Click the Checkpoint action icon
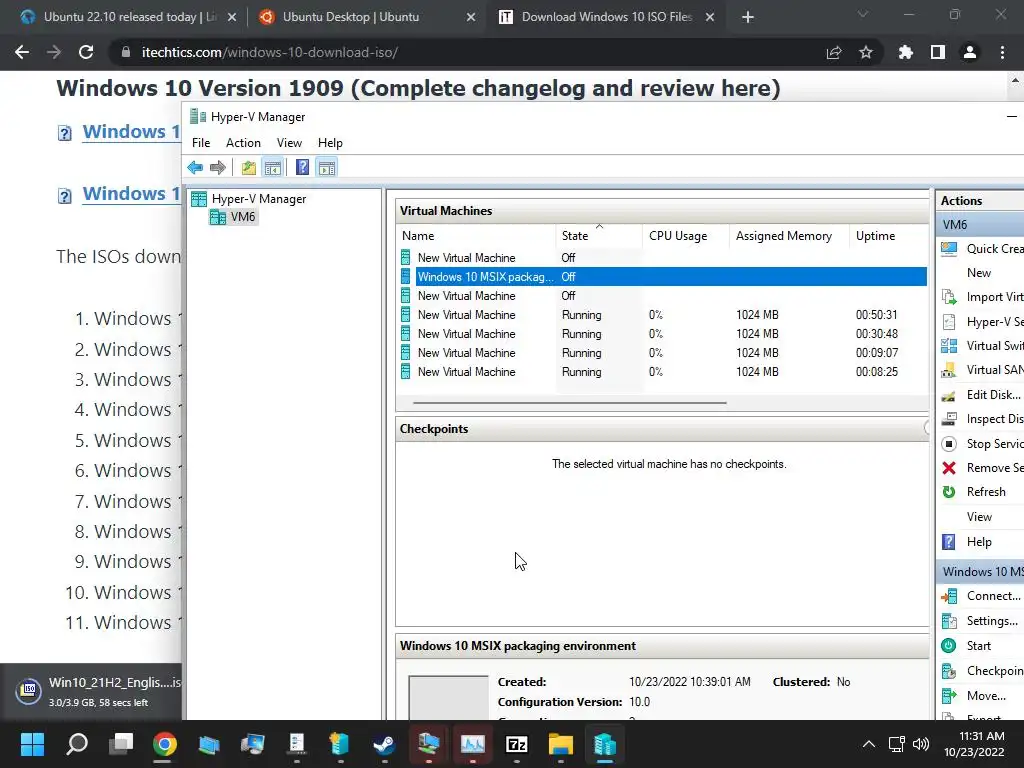Viewport: 1024px width, 768px height. point(949,671)
